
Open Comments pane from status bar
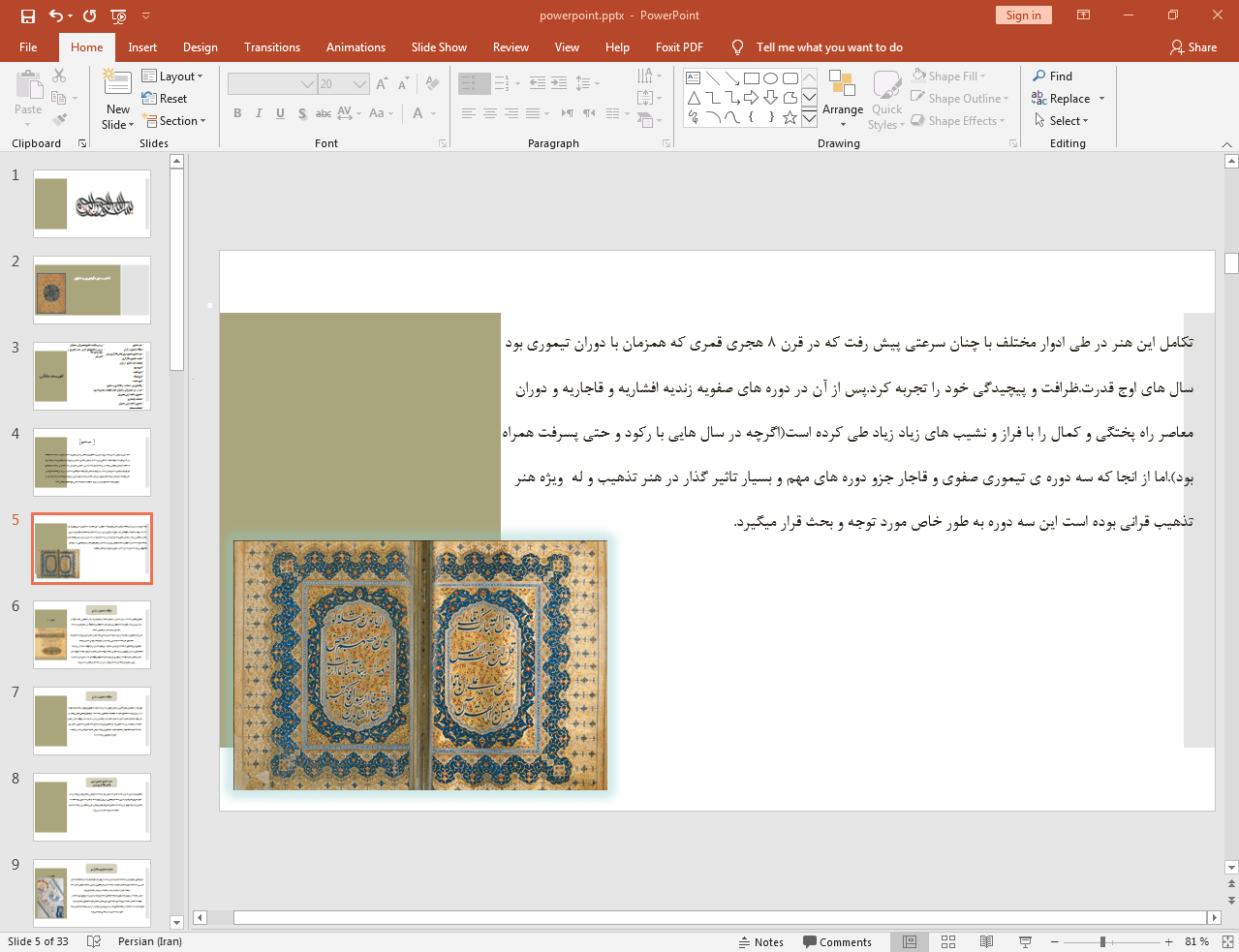pos(838,942)
